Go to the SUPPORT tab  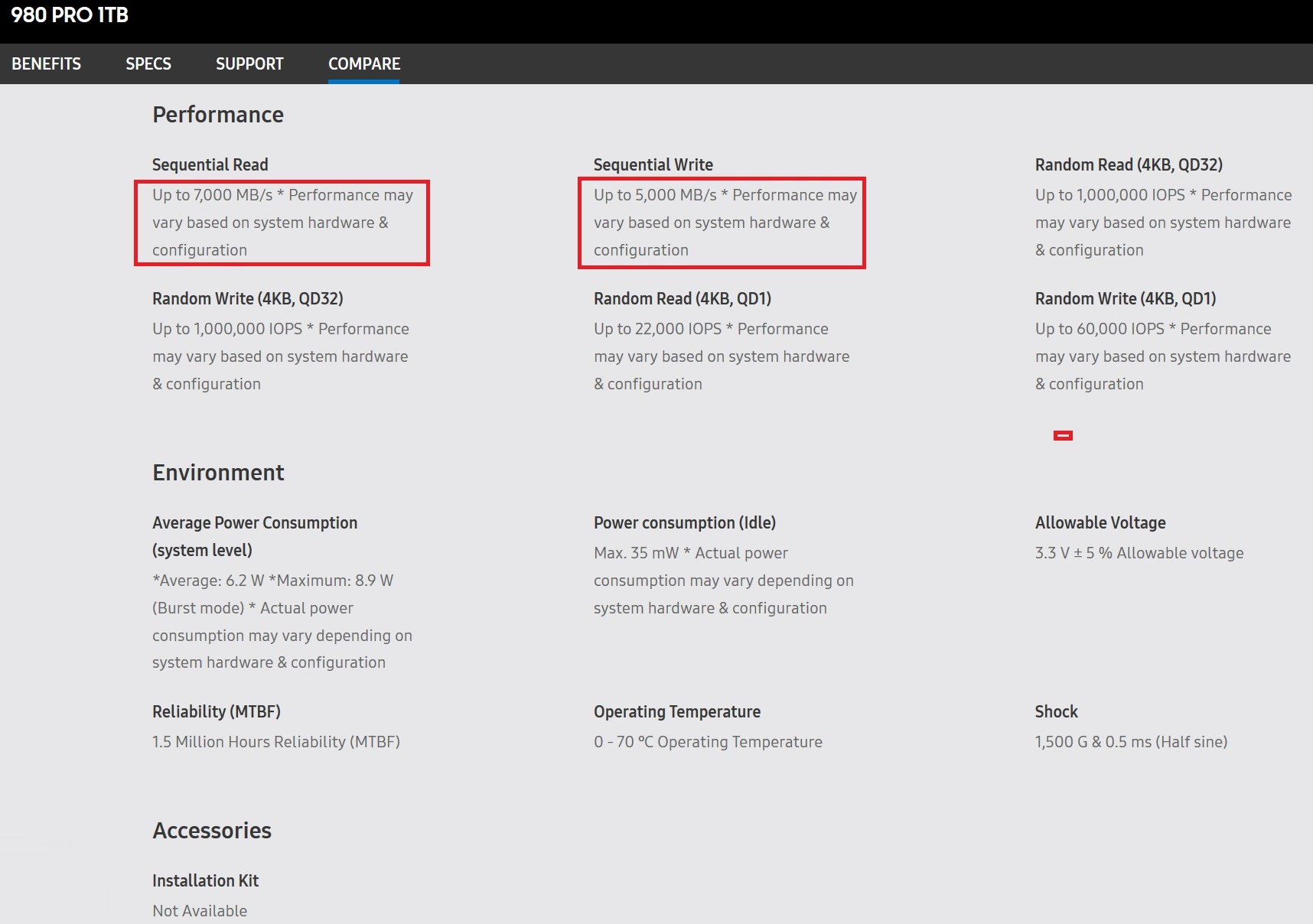[x=249, y=63]
